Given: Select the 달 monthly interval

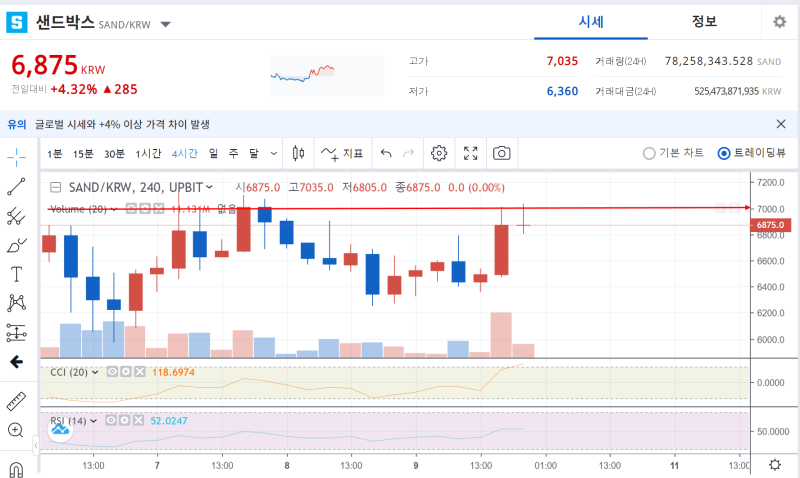Looking at the screenshot, I should [x=254, y=154].
